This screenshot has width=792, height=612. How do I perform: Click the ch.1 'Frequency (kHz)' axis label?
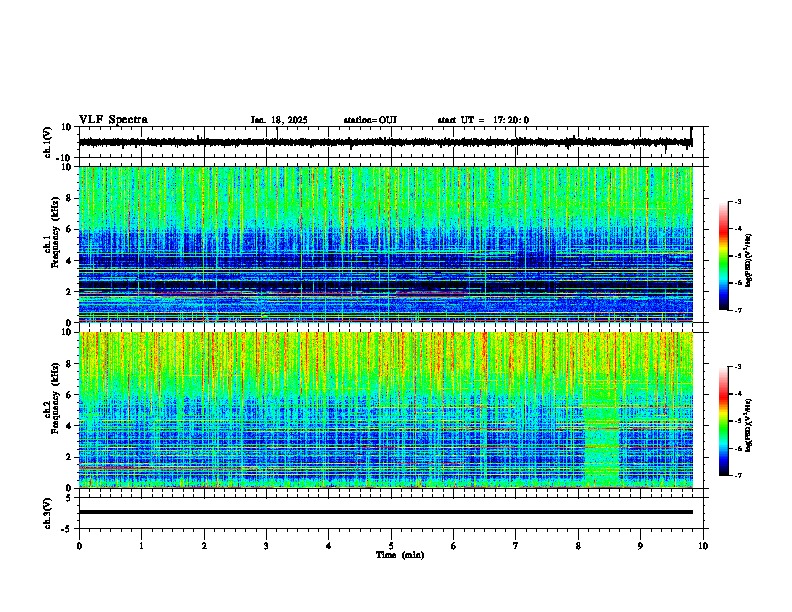55,234
